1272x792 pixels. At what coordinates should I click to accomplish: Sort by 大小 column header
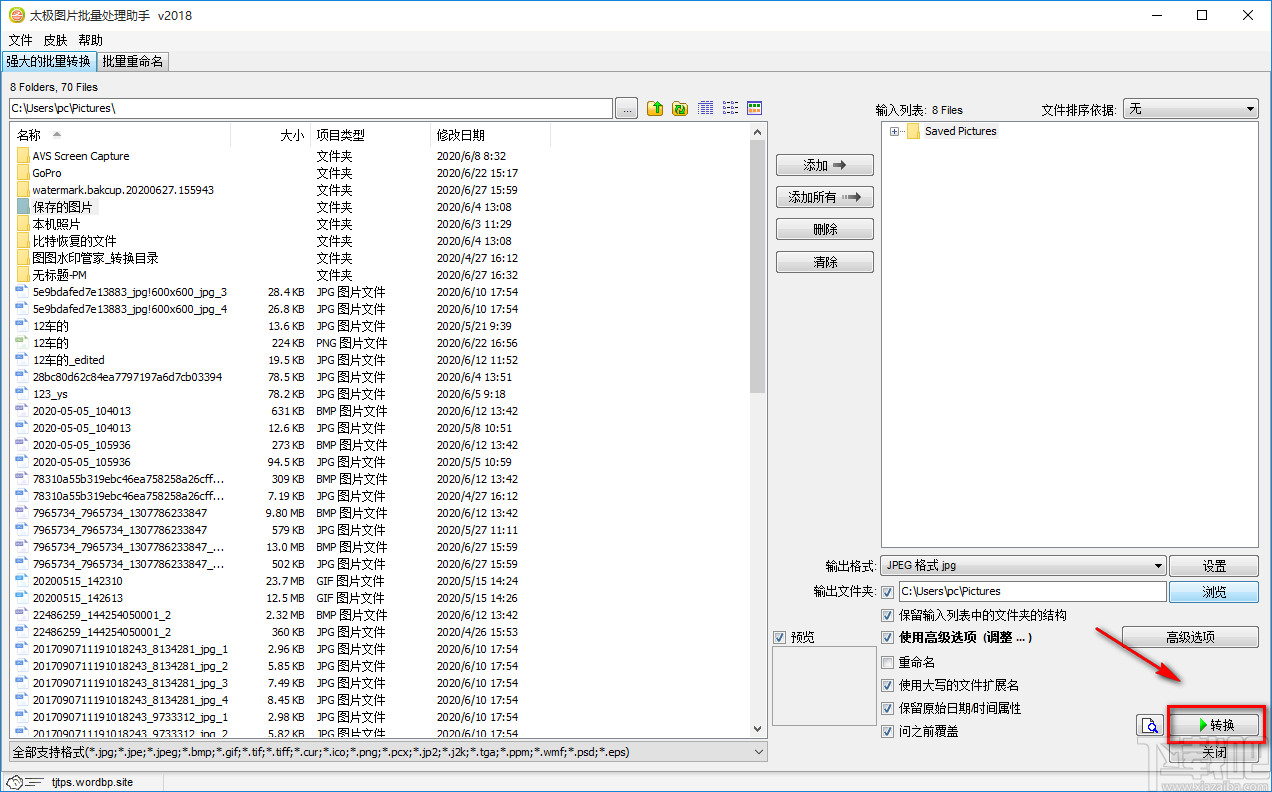tap(270, 135)
